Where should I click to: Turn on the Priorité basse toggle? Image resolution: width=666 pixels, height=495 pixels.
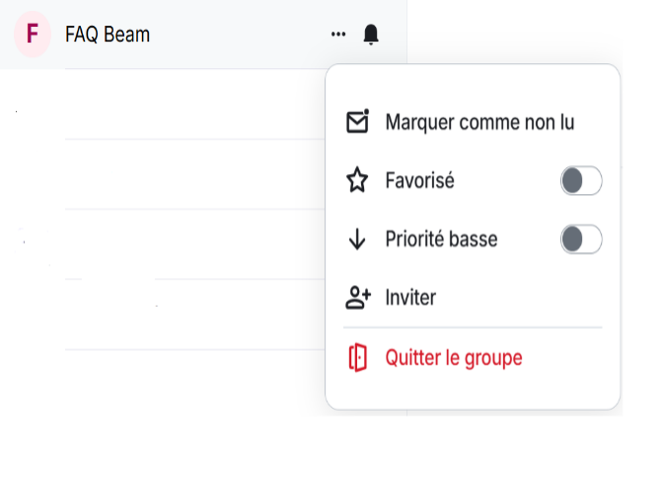pyautogui.click(x=581, y=239)
